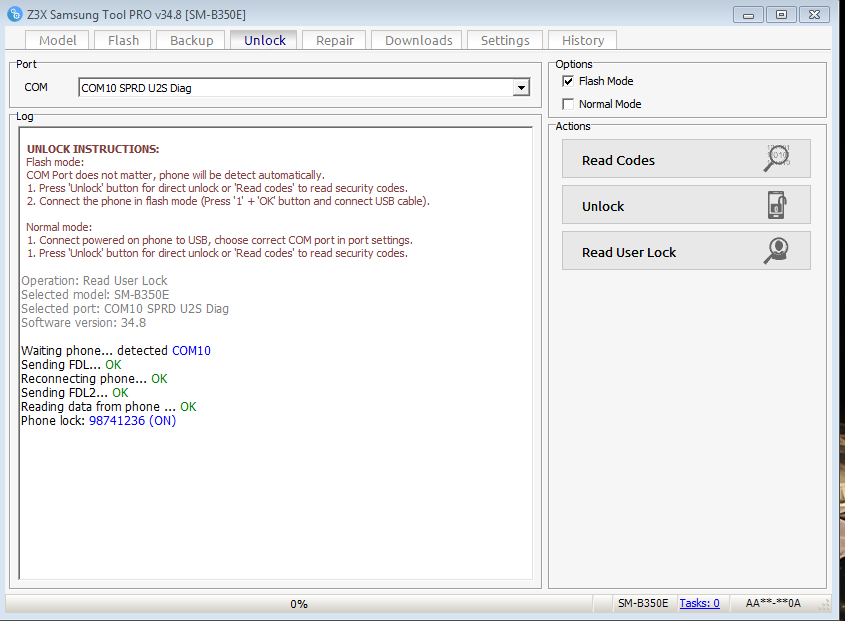Screen dimensions: 845x621
Task: Enable the Flash Mode checkbox
Action: point(568,81)
